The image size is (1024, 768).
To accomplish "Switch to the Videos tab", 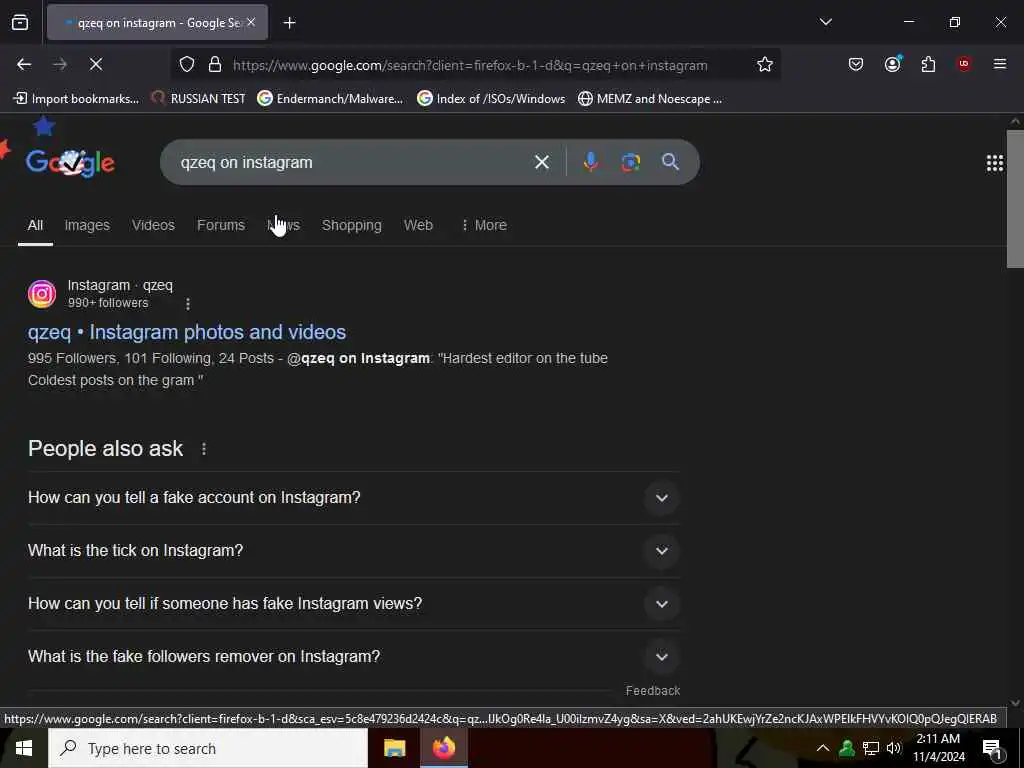I will tap(153, 225).
